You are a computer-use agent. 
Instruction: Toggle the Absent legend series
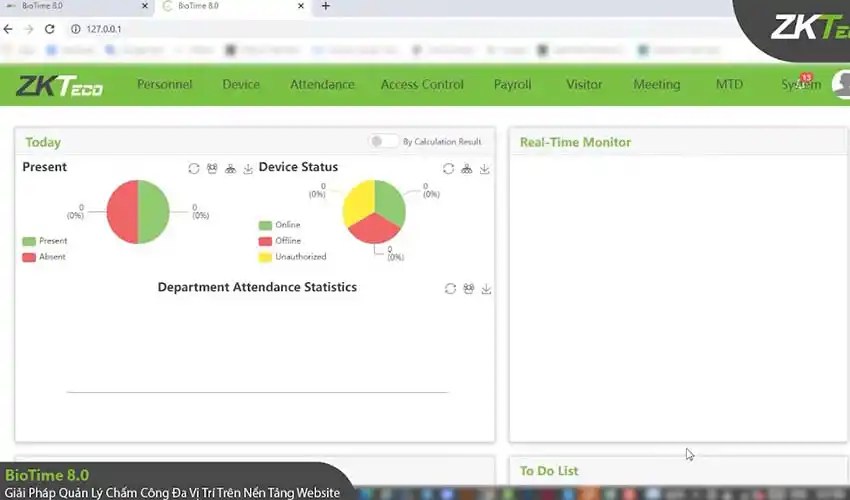tap(44, 257)
